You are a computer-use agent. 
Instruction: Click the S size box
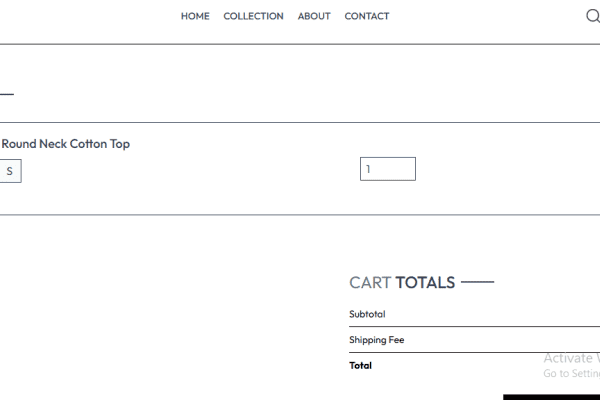[10, 171]
